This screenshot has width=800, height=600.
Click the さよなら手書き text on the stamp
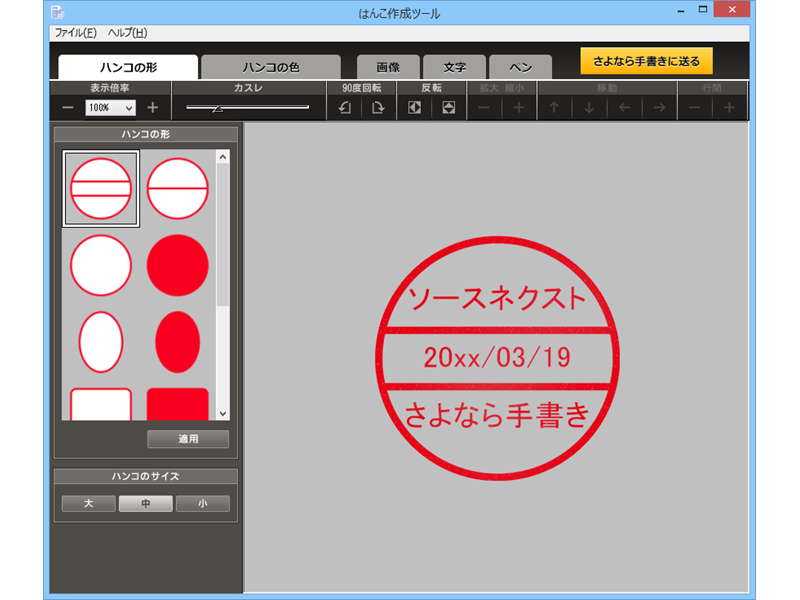click(497, 415)
